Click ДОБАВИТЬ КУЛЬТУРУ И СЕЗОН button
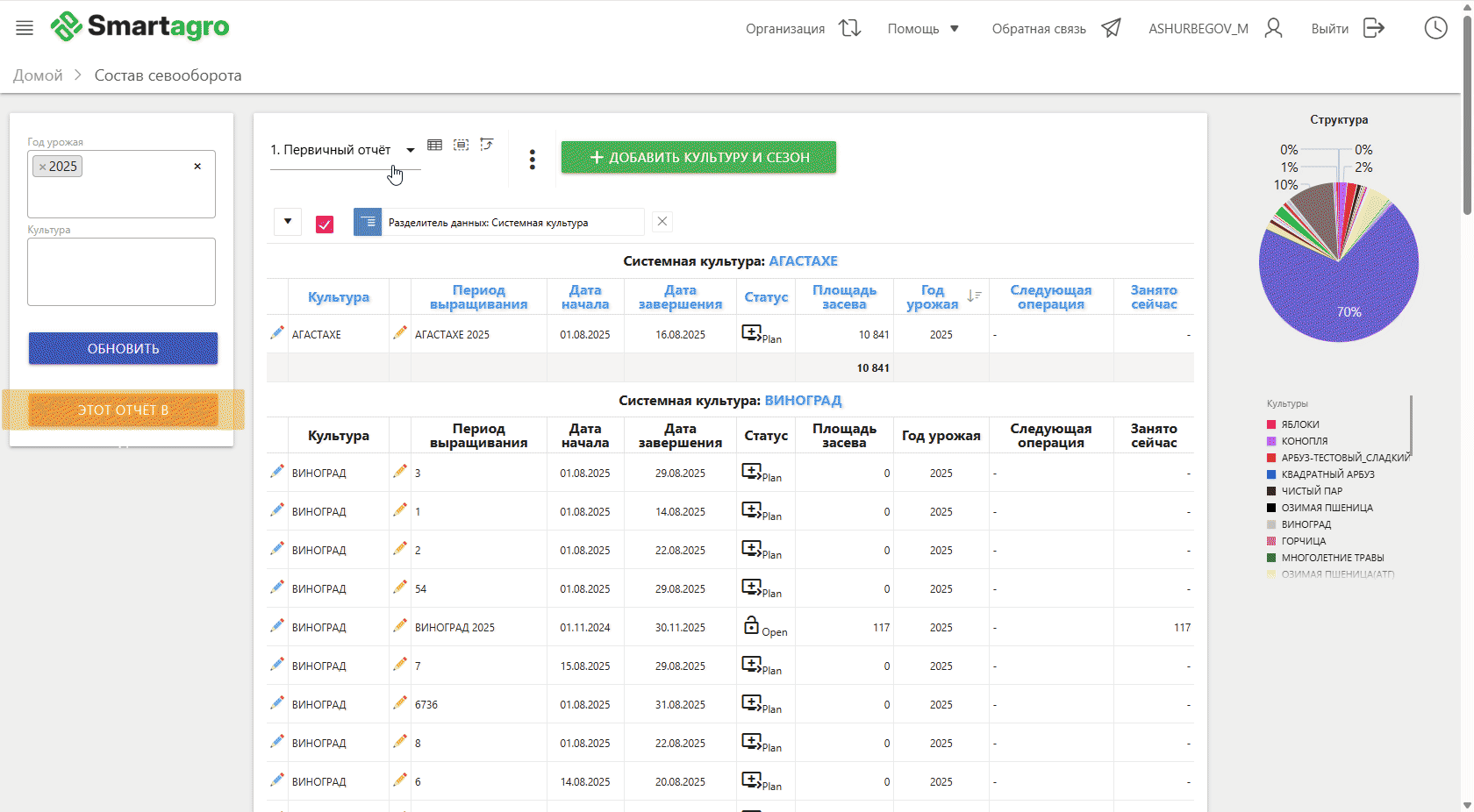1474x812 pixels. 698,157
